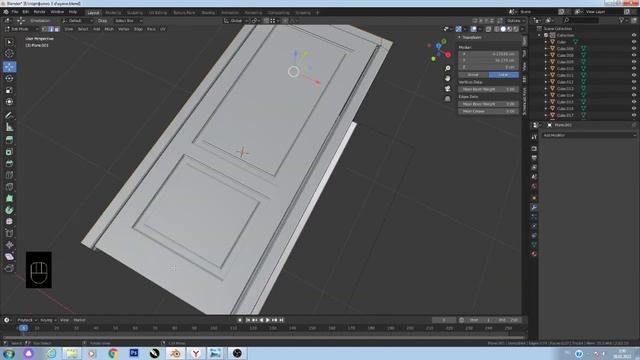Select the Transform tool

[9, 102]
